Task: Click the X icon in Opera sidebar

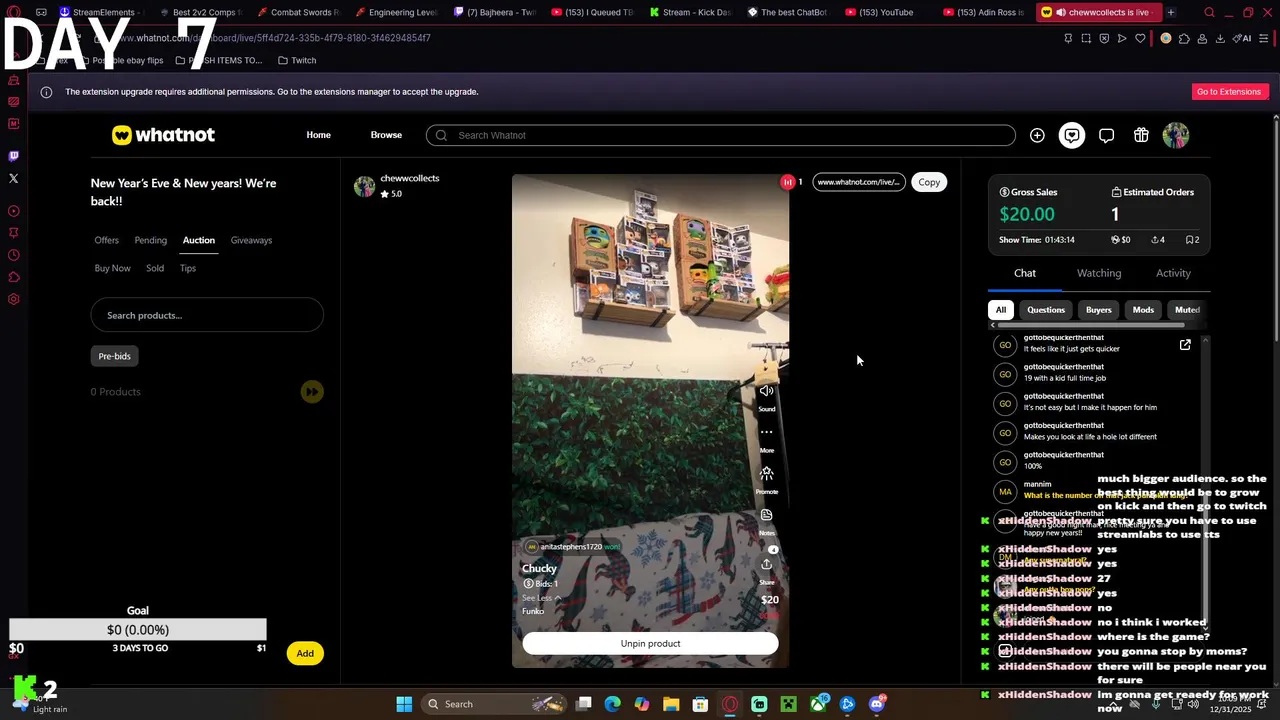Action: 13,178
